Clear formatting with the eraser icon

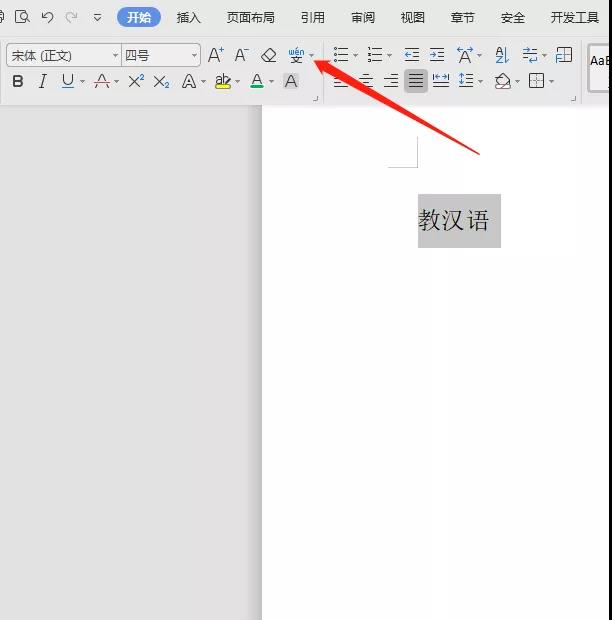269,55
